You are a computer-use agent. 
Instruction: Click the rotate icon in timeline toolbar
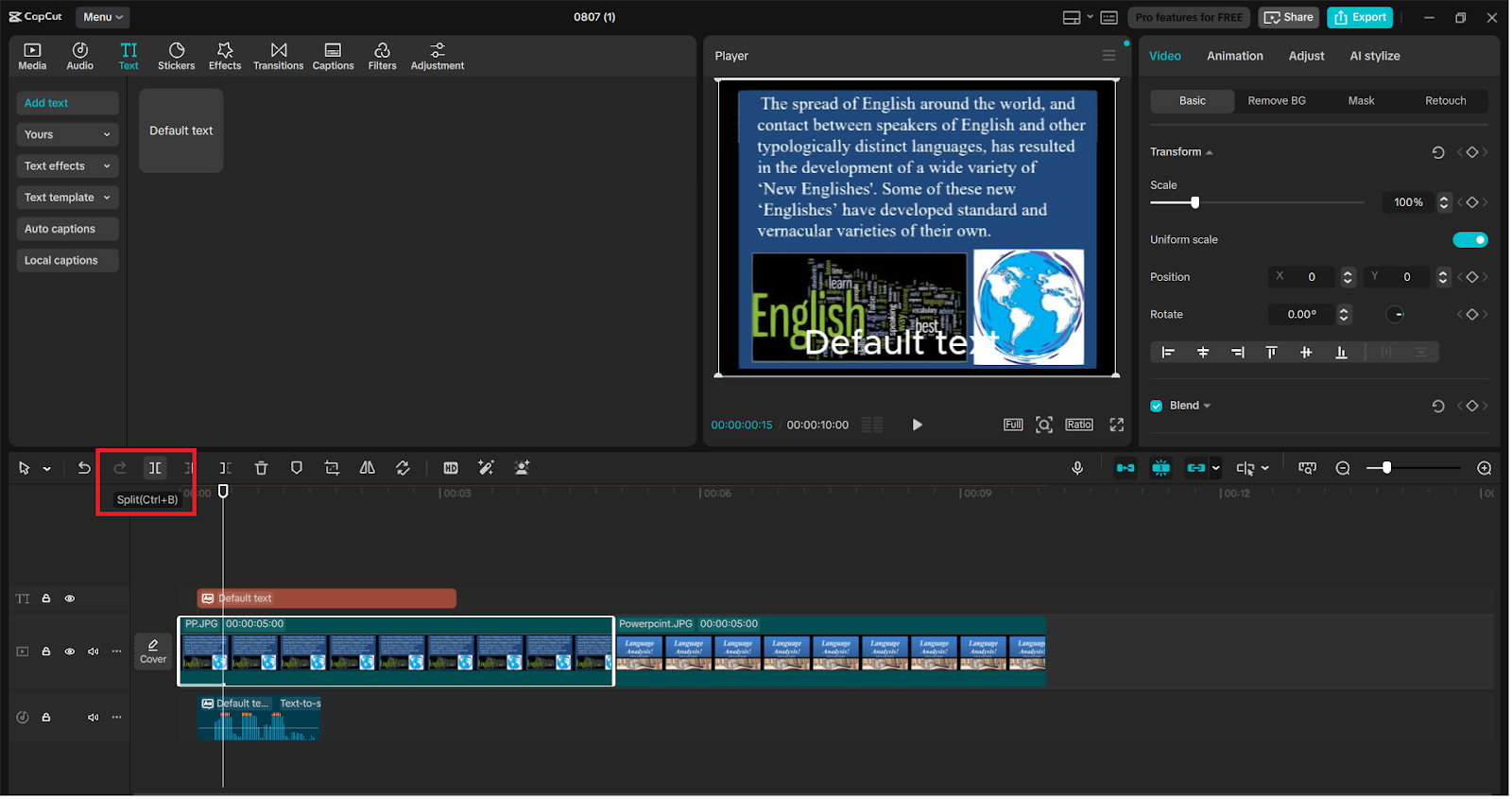(x=403, y=468)
